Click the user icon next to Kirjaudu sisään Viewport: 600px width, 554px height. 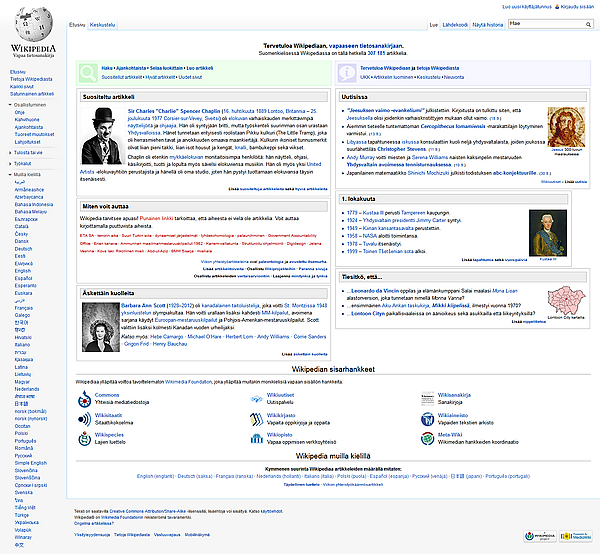click(x=557, y=7)
